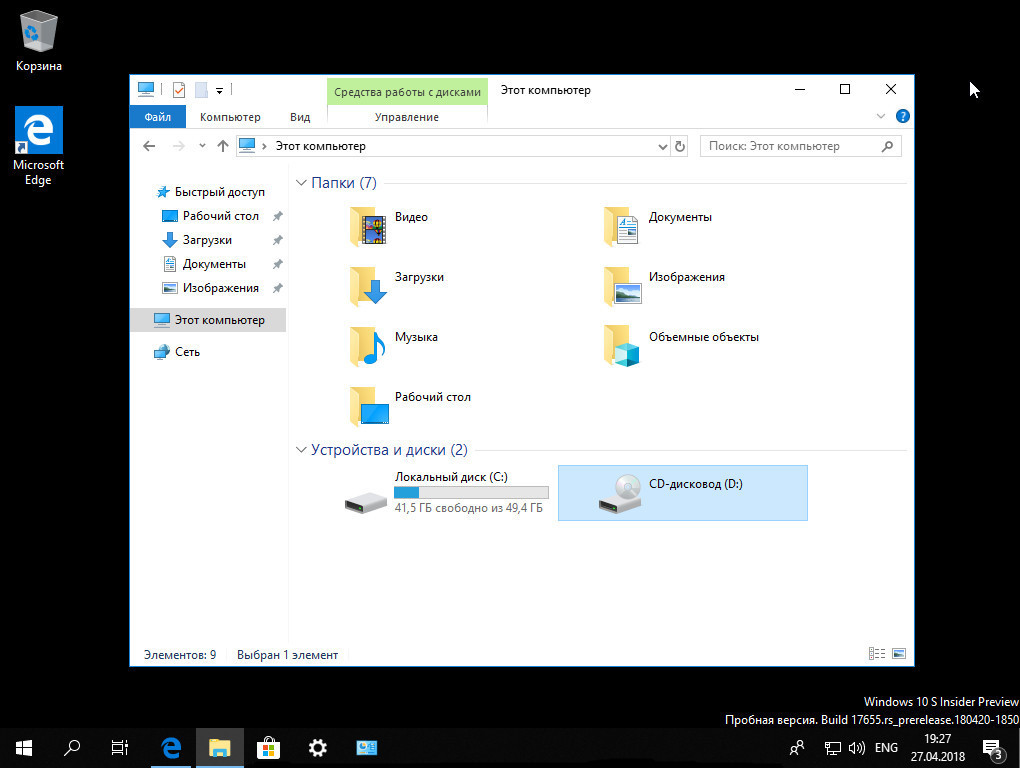1020x768 pixels.
Task: Select the CD drive (D:)
Action: [682, 493]
